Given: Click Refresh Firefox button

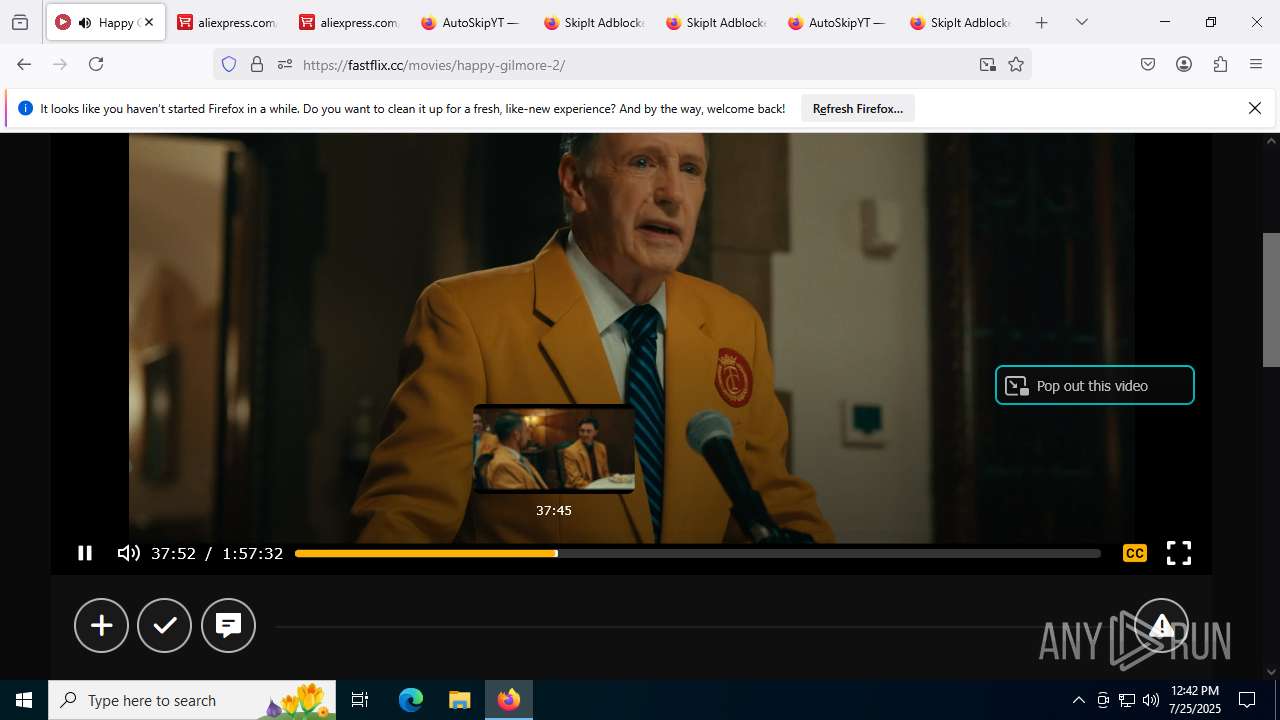Looking at the screenshot, I should tap(857, 108).
